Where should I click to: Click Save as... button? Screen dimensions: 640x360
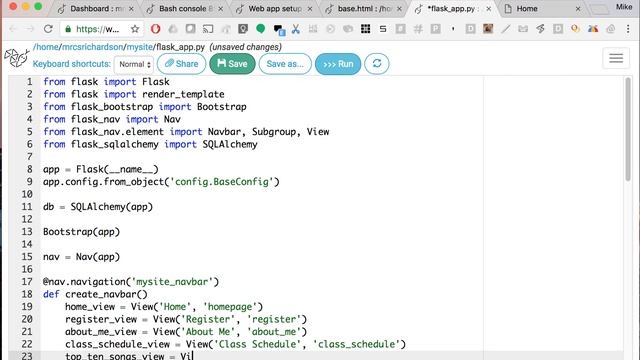pos(285,64)
